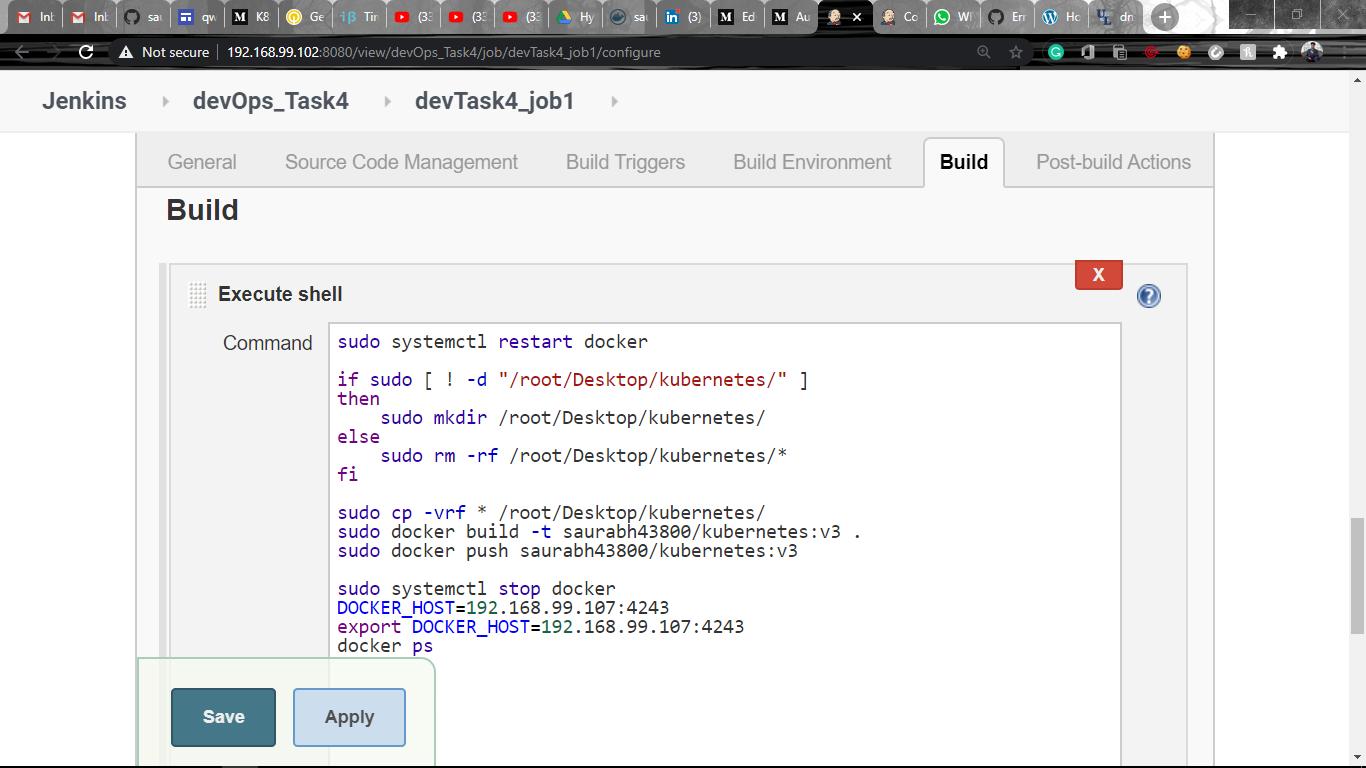Expand the breadcrumb arrow after devTask4_job1
The width and height of the screenshot is (1366, 768).
coord(613,100)
